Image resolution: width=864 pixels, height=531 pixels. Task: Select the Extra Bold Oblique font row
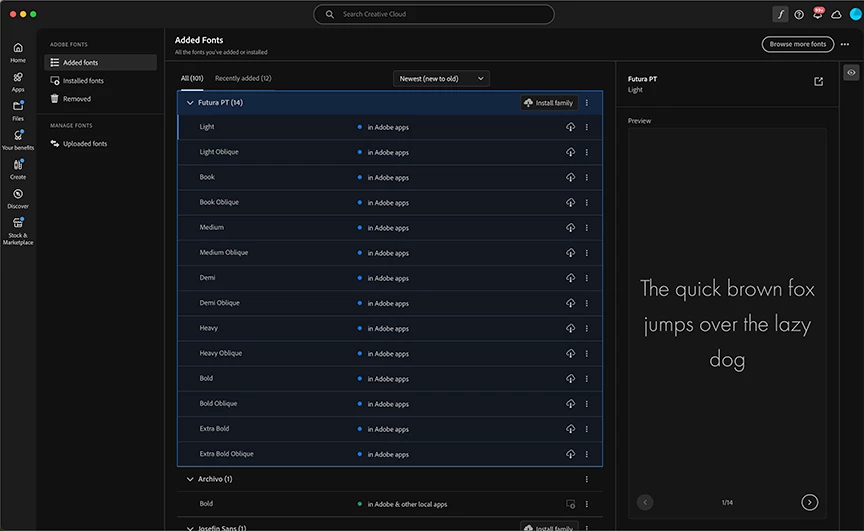[x=390, y=454]
